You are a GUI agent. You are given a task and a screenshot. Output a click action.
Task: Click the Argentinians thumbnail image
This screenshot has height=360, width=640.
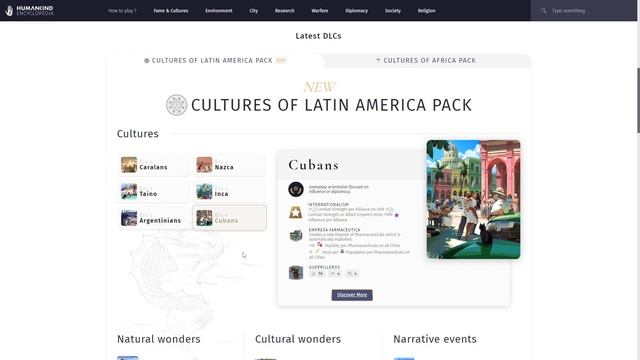pyautogui.click(x=129, y=218)
